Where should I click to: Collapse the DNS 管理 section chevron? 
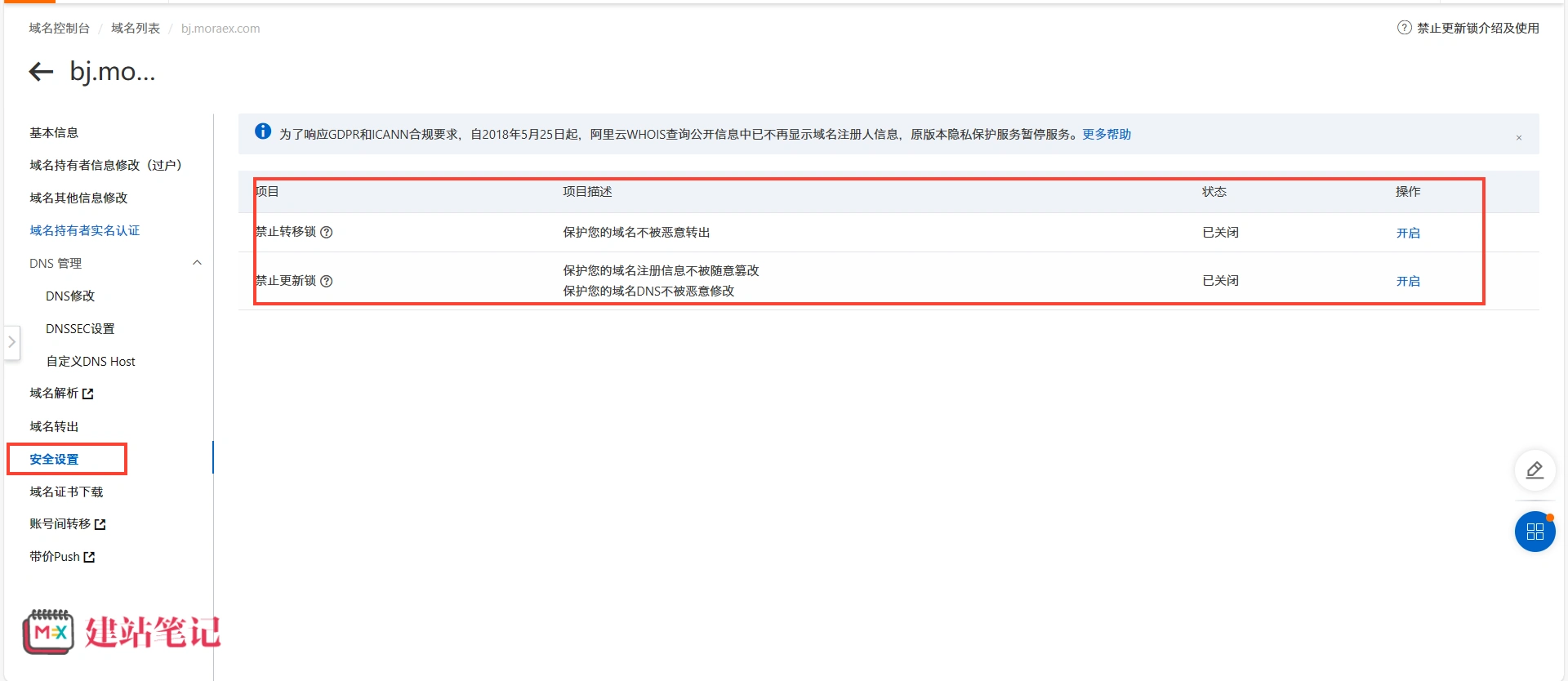pyautogui.click(x=197, y=263)
